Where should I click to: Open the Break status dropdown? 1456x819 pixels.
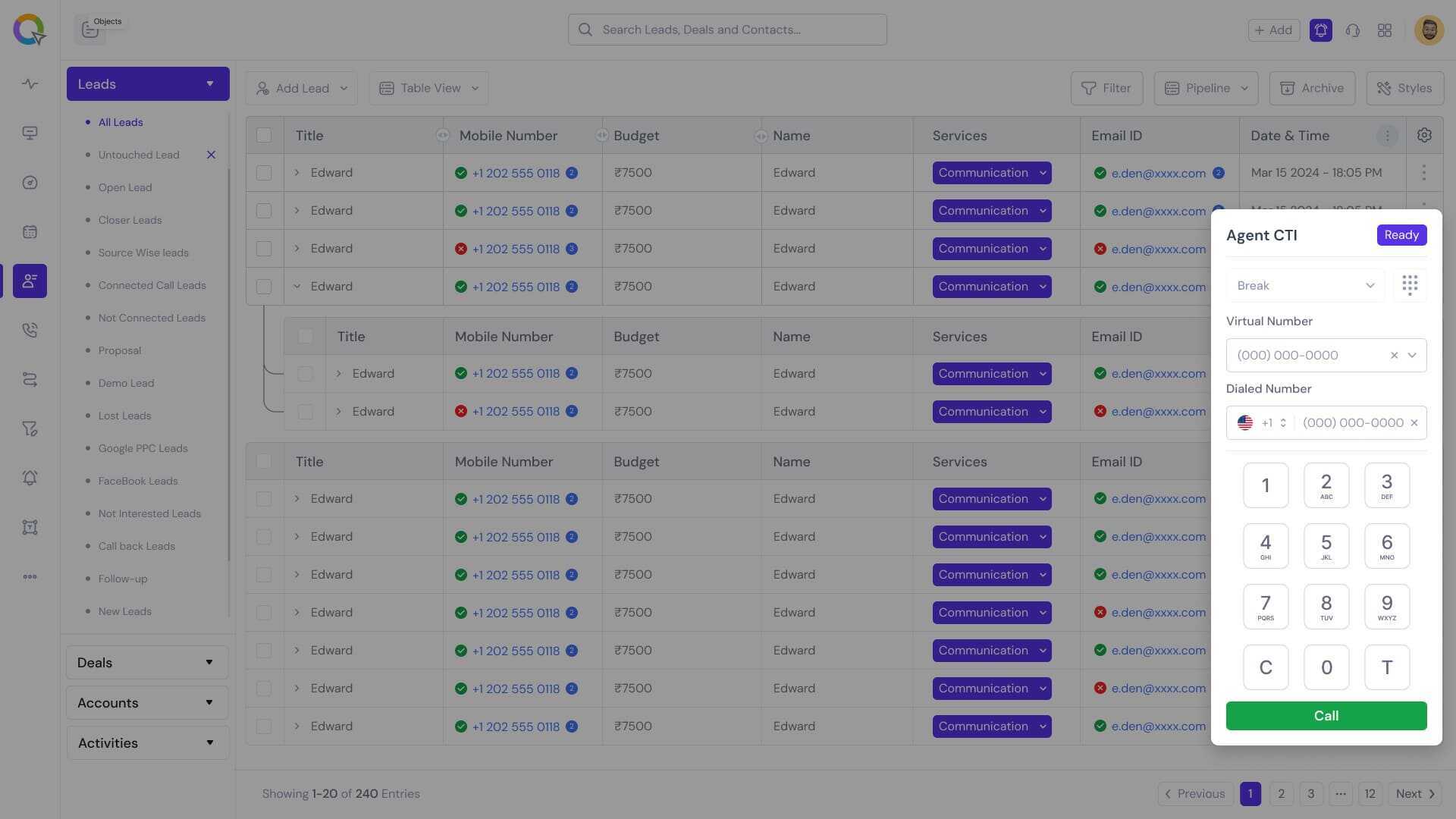tap(1304, 285)
